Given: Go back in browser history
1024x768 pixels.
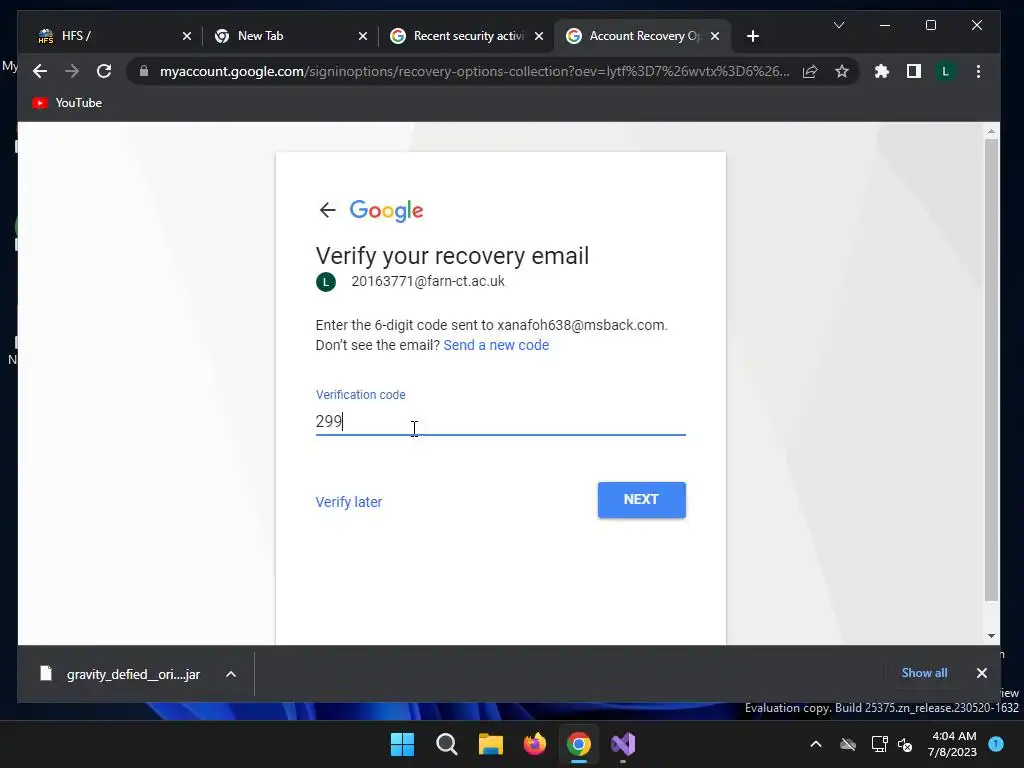Looking at the screenshot, I should [40, 71].
